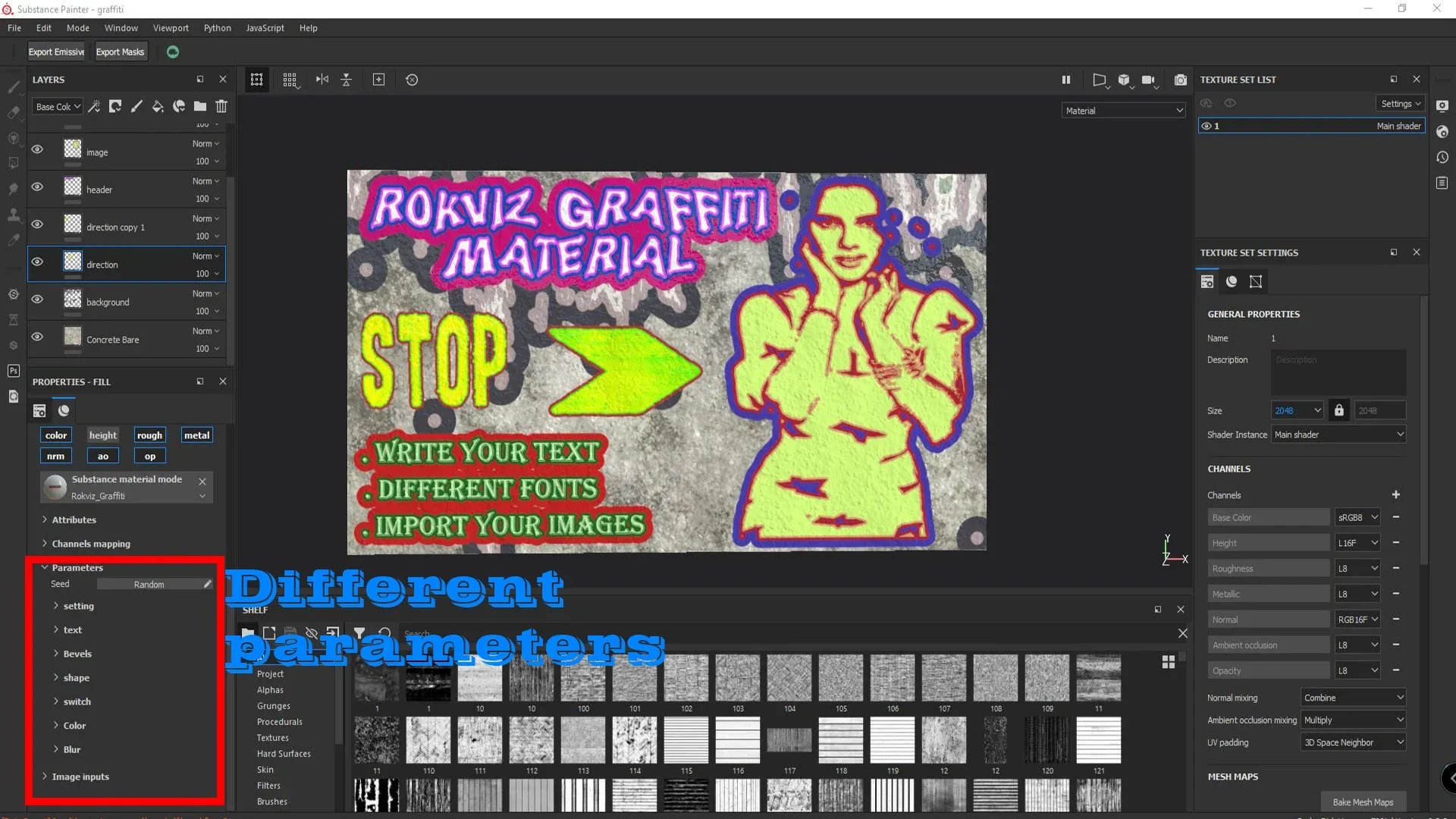Screen dimensions: 1456x819
Task: Toggle the metal channel button
Action: pos(197,435)
